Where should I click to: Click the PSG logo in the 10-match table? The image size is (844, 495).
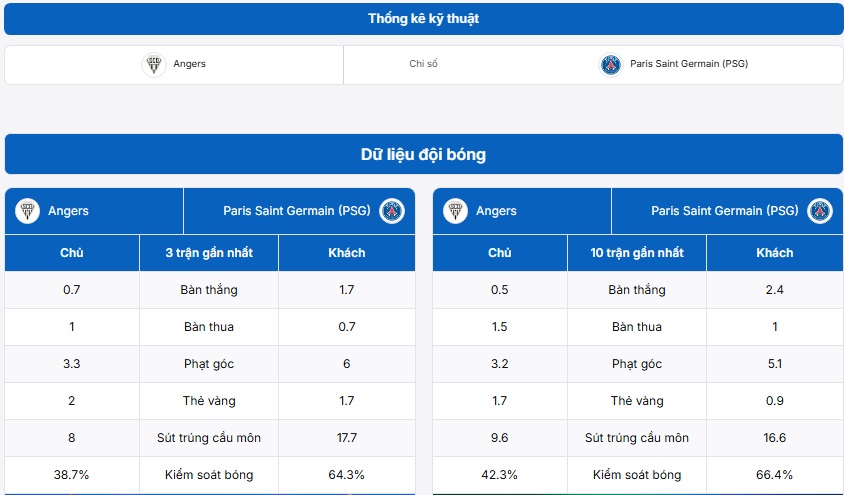tap(820, 211)
